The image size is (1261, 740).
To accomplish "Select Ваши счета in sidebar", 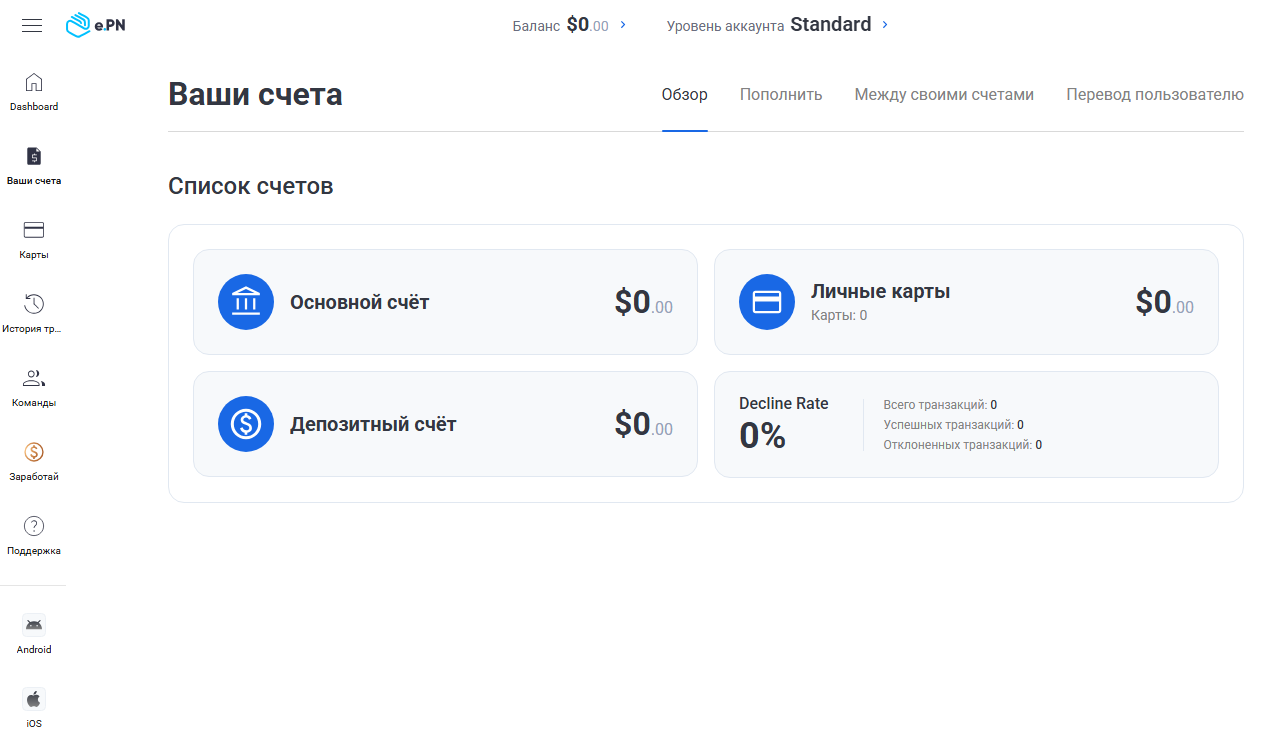I will click(34, 166).
